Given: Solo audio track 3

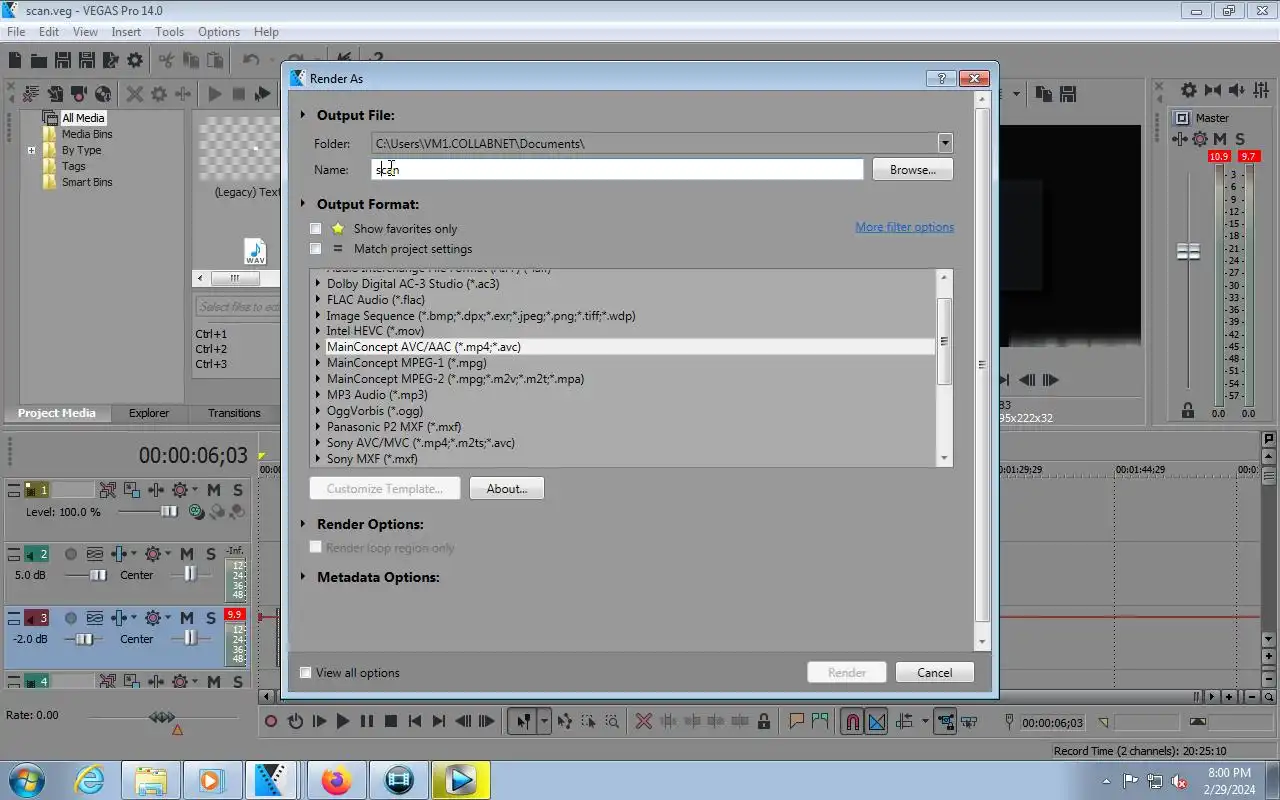Looking at the screenshot, I should pos(211,618).
